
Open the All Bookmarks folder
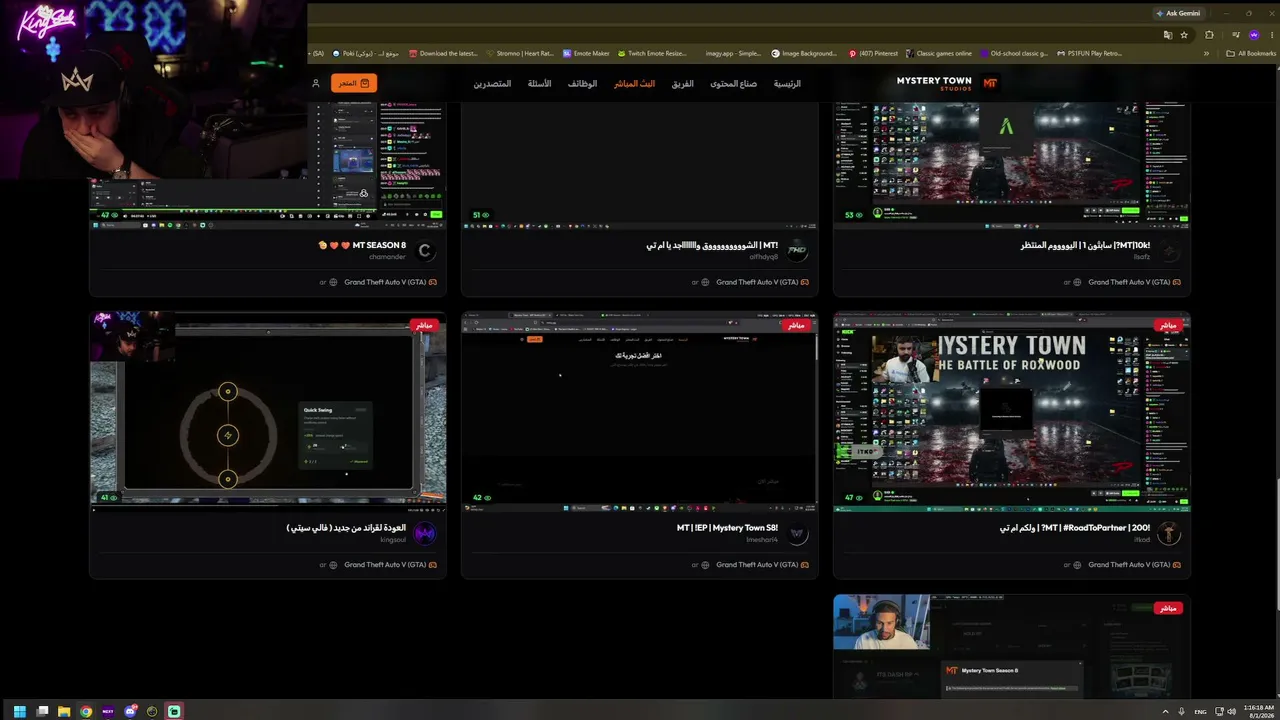coord(1251,53)
